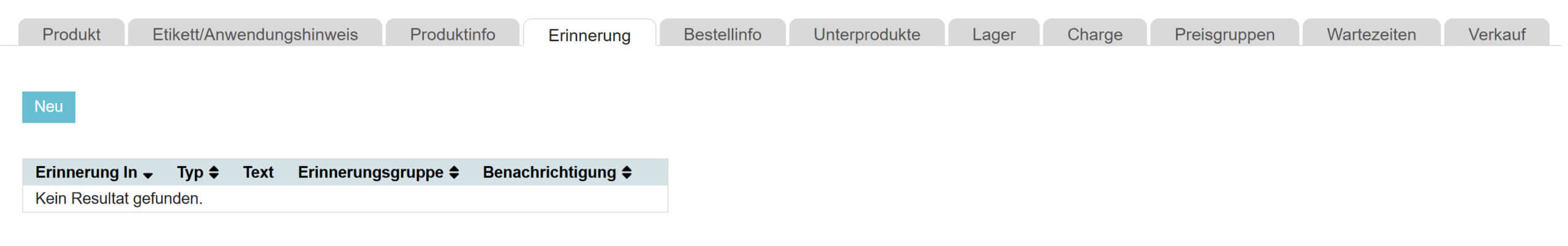Viewport: 1568px width, 246px height.
Task: Go to the Produktinfo tab
Action: (453, 34)
